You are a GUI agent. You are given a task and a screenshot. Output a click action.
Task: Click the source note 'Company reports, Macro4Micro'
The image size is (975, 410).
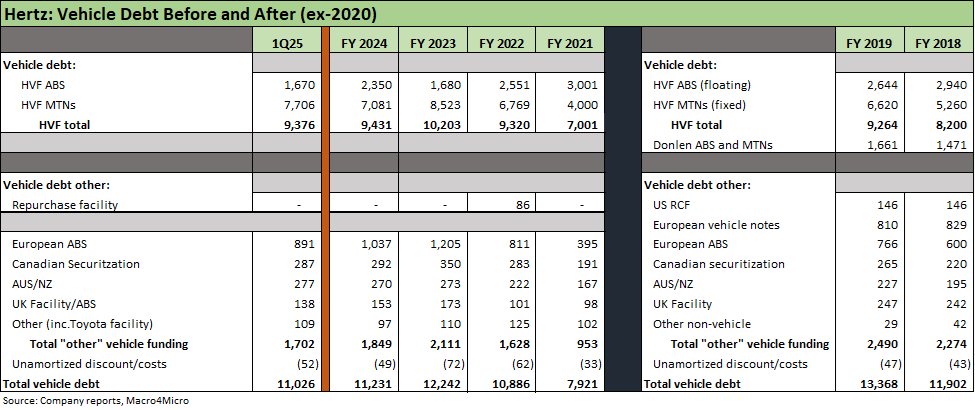coord(114,401)
